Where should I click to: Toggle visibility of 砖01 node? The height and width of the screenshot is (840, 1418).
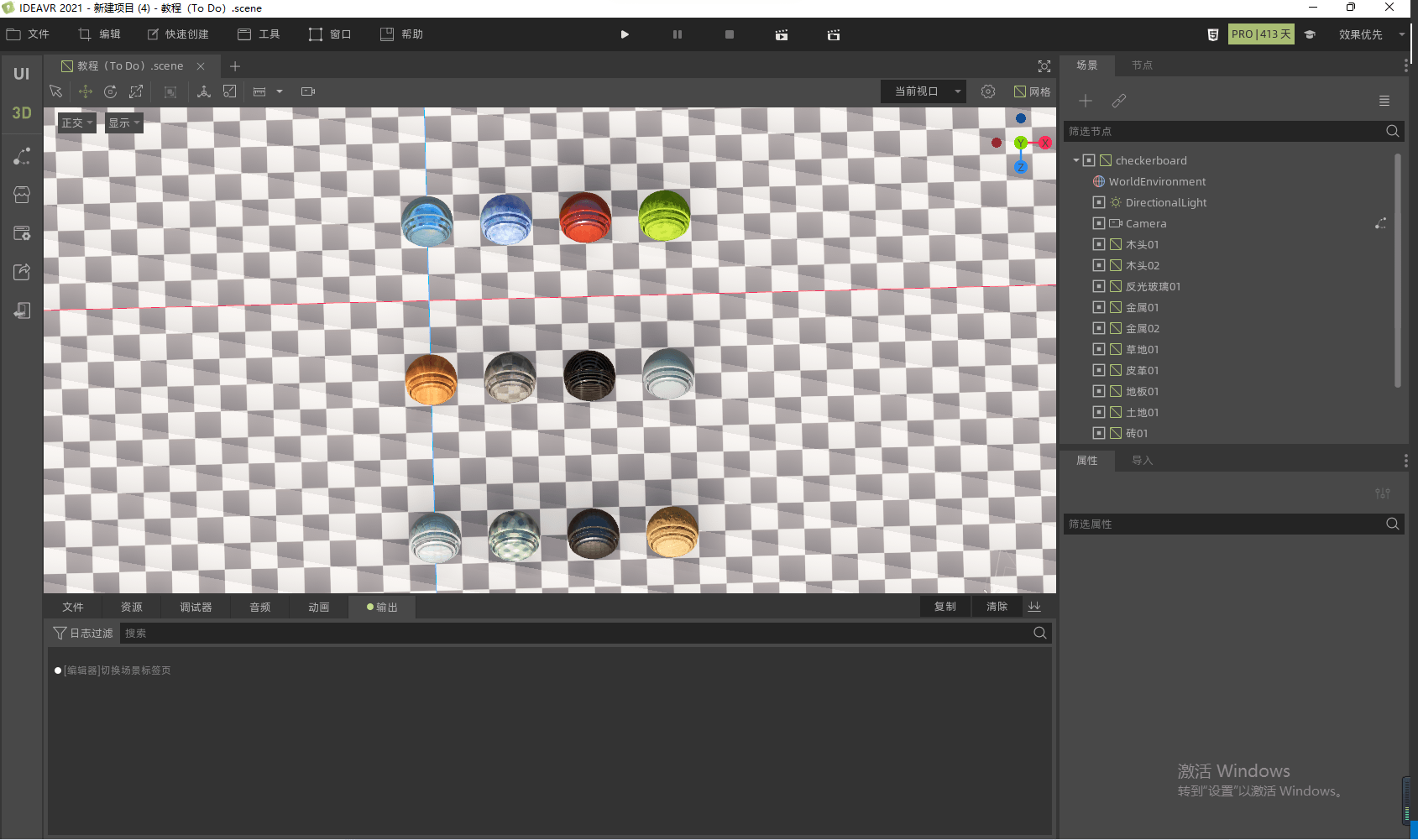point(1099,433)
